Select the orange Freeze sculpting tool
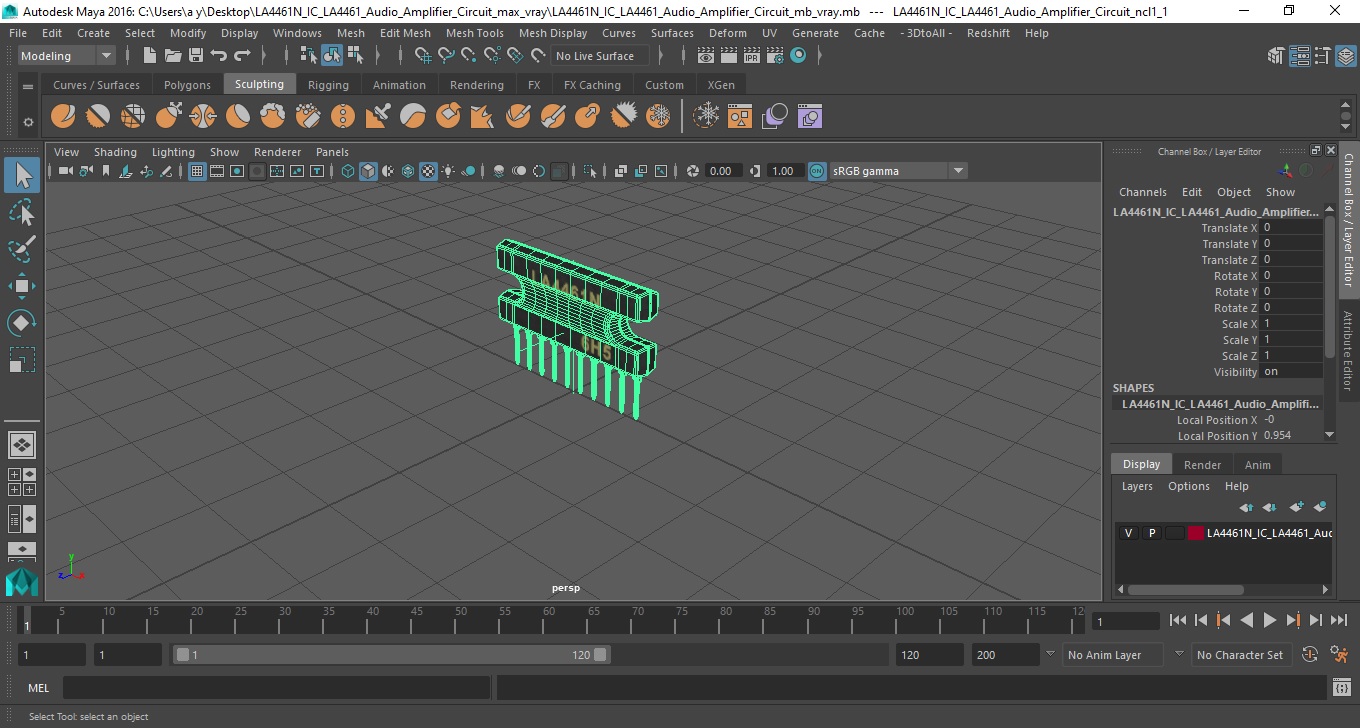 658,116
